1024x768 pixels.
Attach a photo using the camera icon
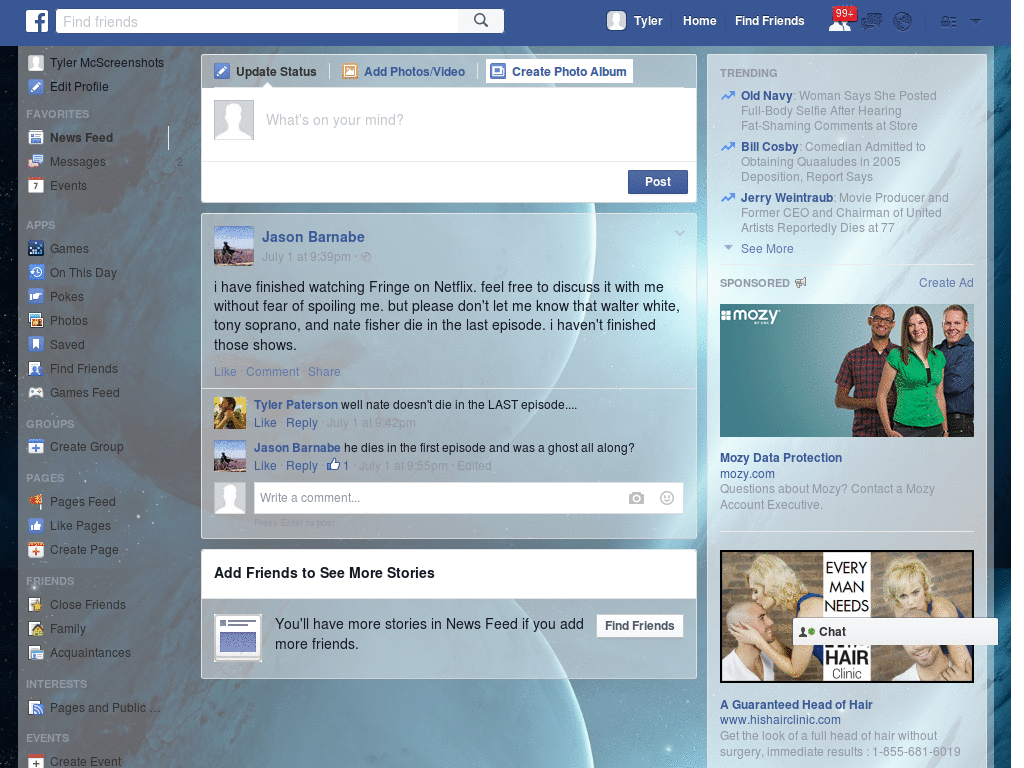coord(636,498)
